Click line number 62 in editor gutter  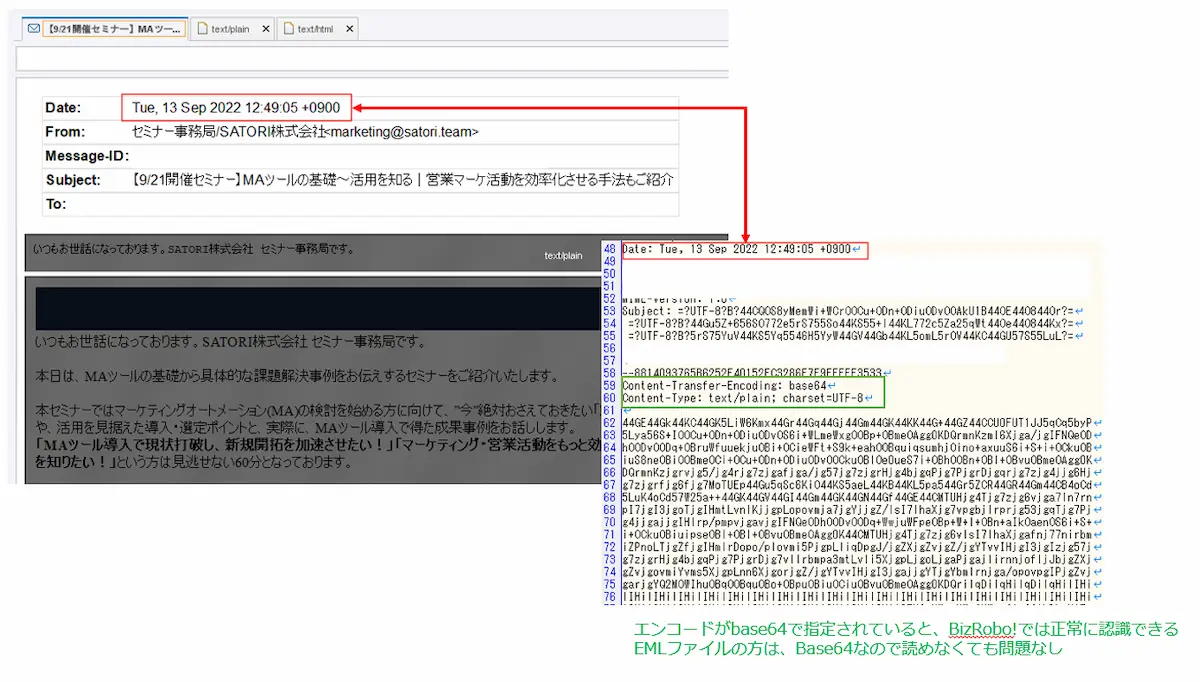coord(609,423)
